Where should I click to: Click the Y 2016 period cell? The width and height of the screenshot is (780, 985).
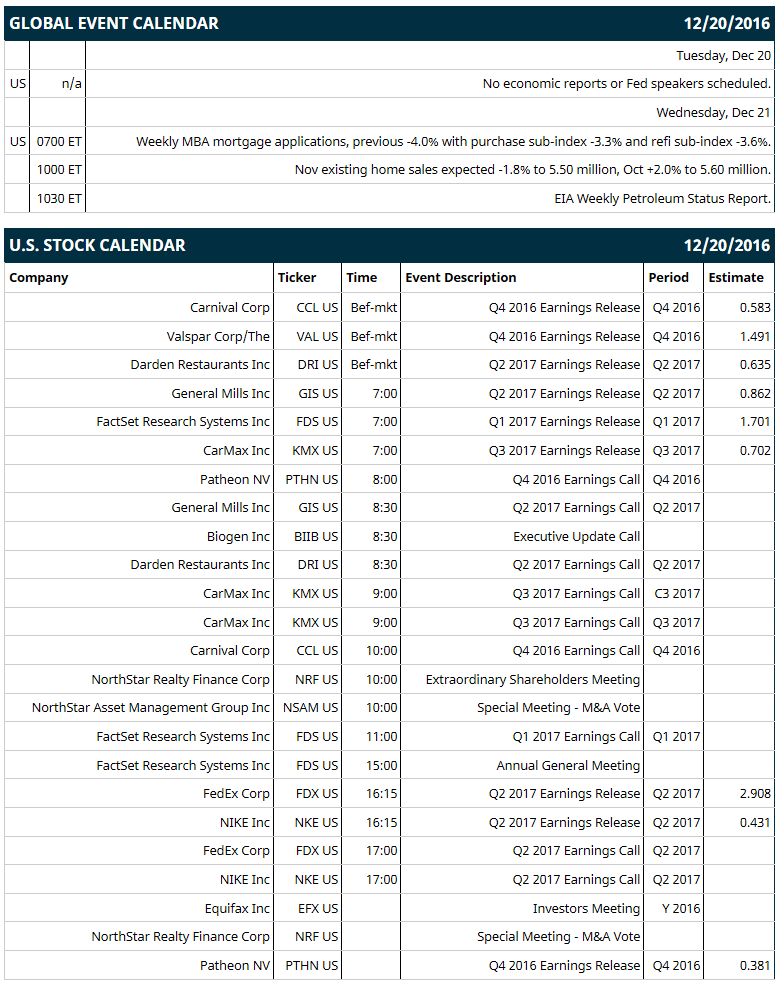click(681, 908)
